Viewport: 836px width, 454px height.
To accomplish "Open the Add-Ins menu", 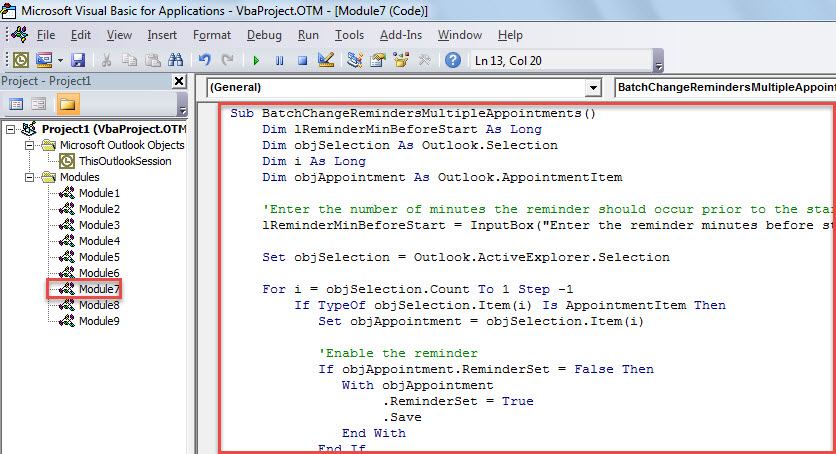I will (x=401, y=35).
